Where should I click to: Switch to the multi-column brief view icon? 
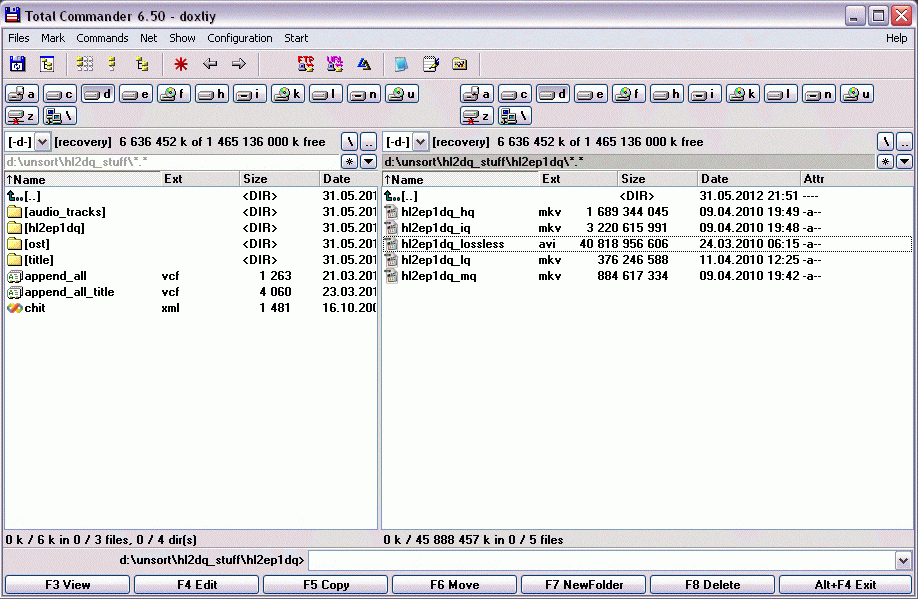(x=85, y=64)
